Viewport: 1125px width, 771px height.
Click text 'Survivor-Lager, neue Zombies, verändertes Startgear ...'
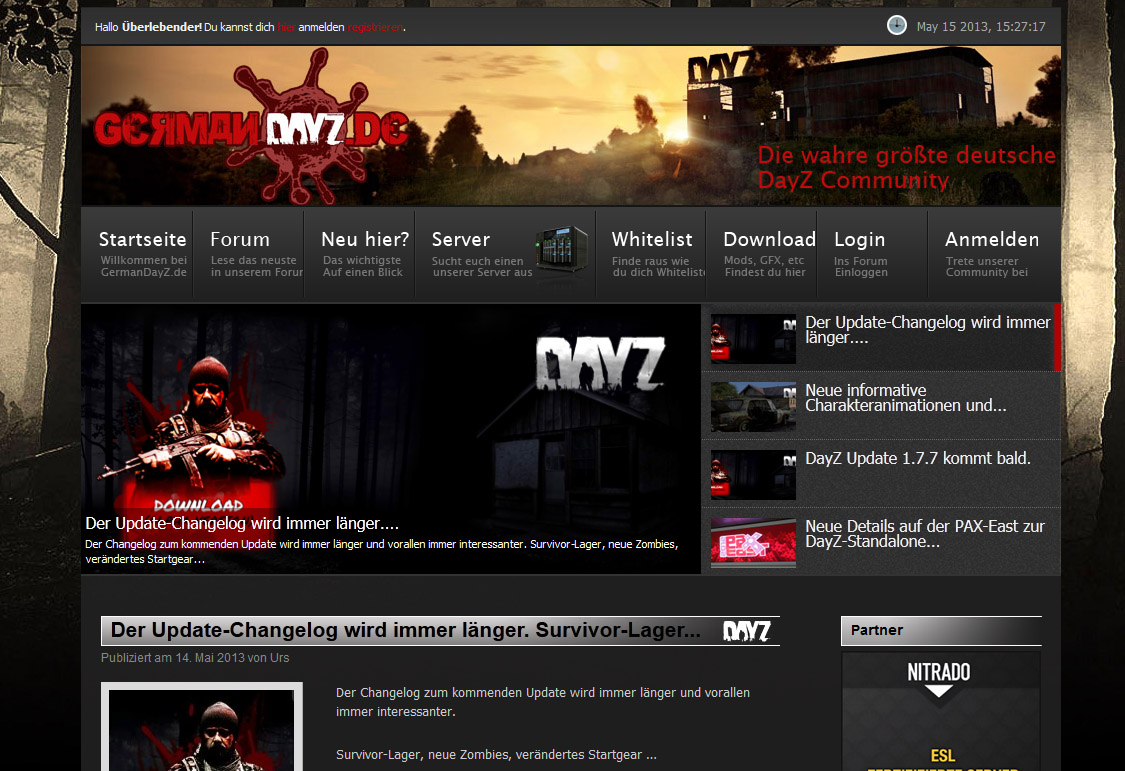[496, 755]
